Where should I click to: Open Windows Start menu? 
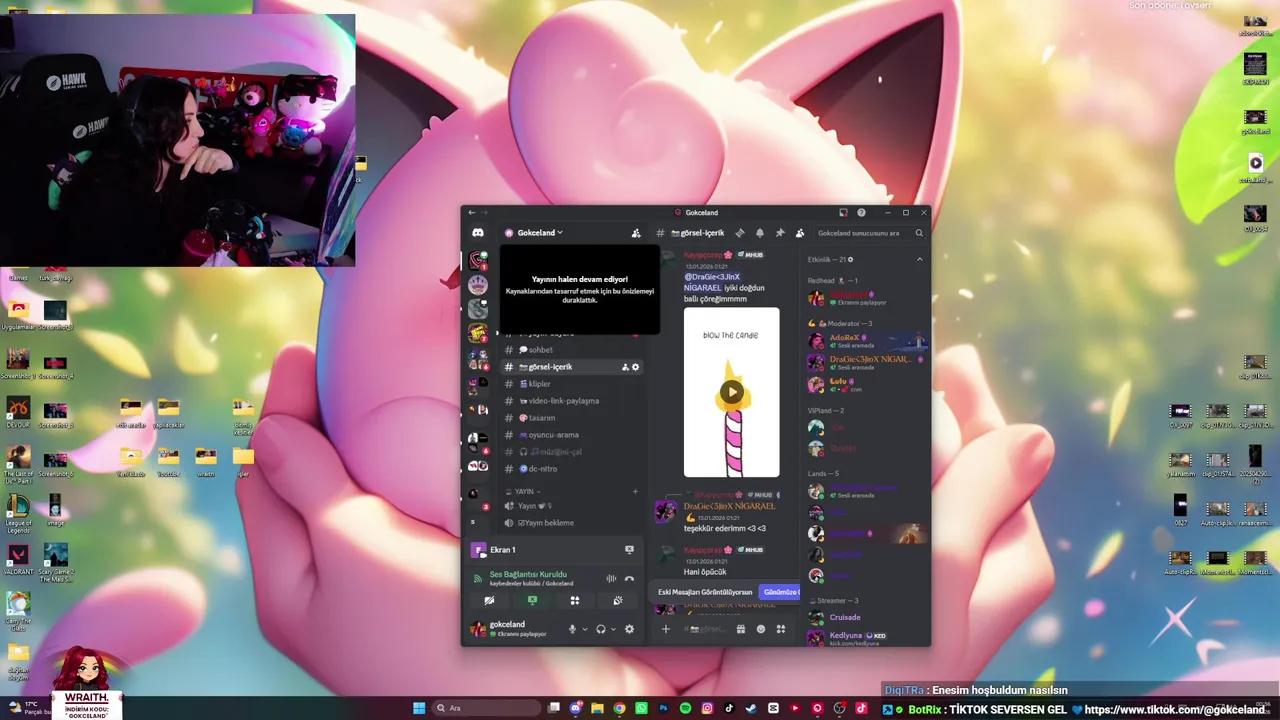[x=419, y=708]
